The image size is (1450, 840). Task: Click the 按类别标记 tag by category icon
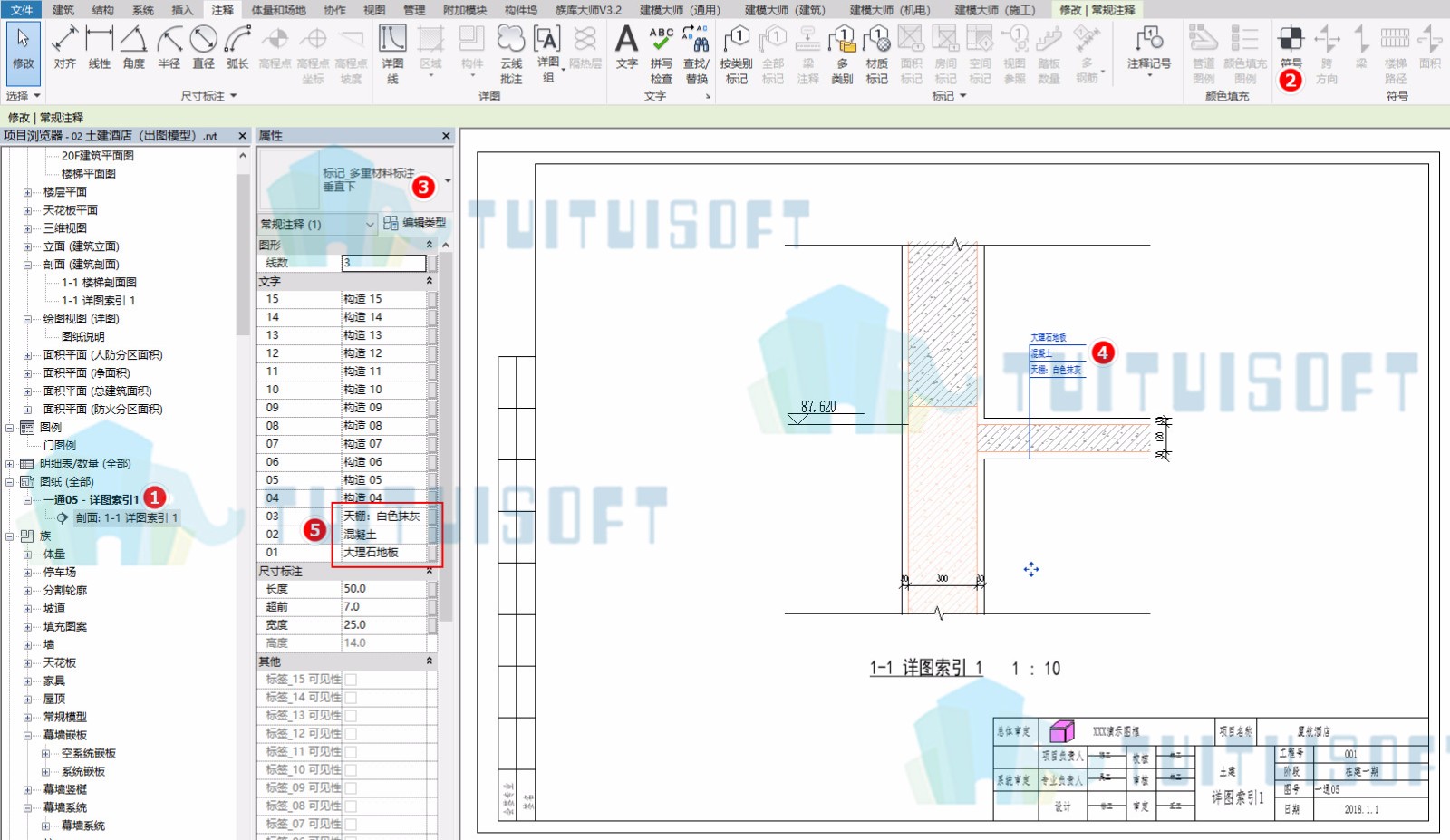click(736, 54)
